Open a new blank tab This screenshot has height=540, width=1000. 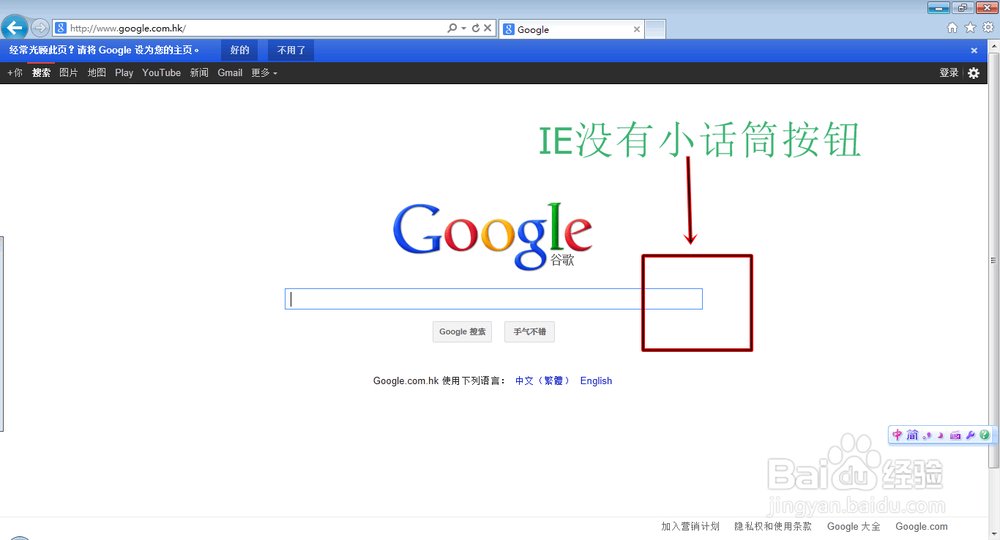[655, 29]
